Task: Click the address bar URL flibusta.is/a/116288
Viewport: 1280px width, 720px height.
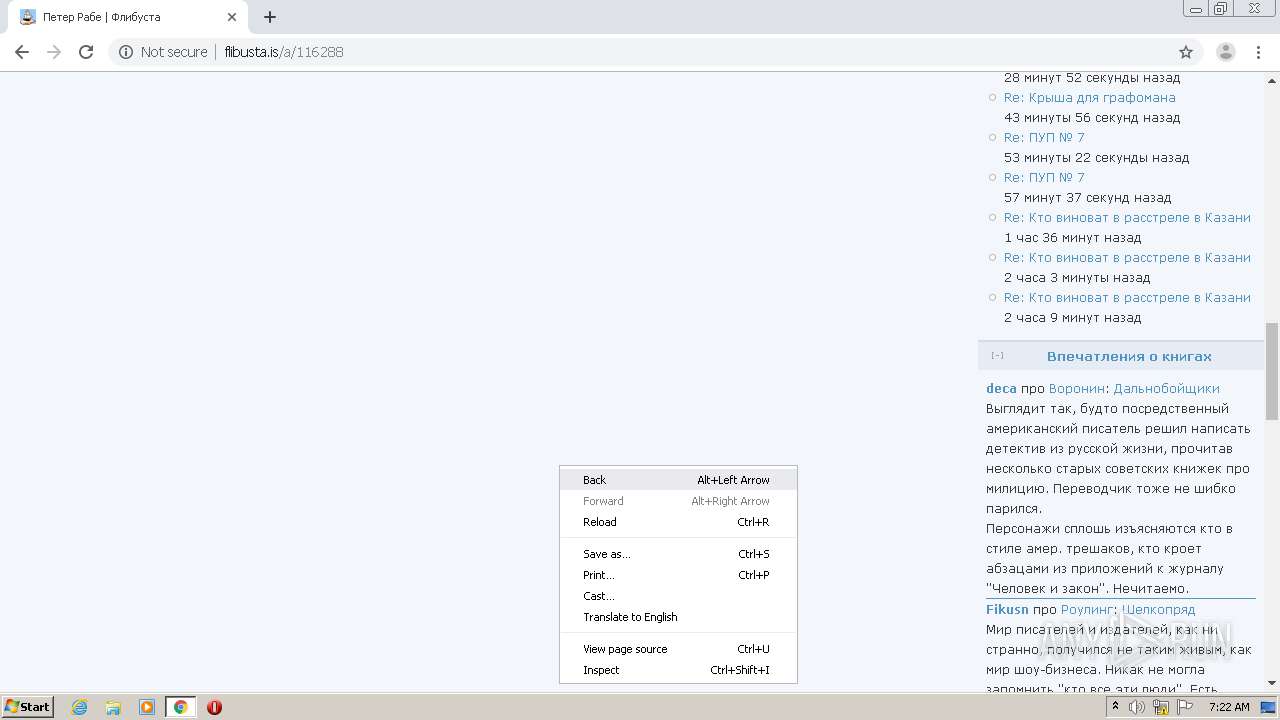Action: [283, 52]
